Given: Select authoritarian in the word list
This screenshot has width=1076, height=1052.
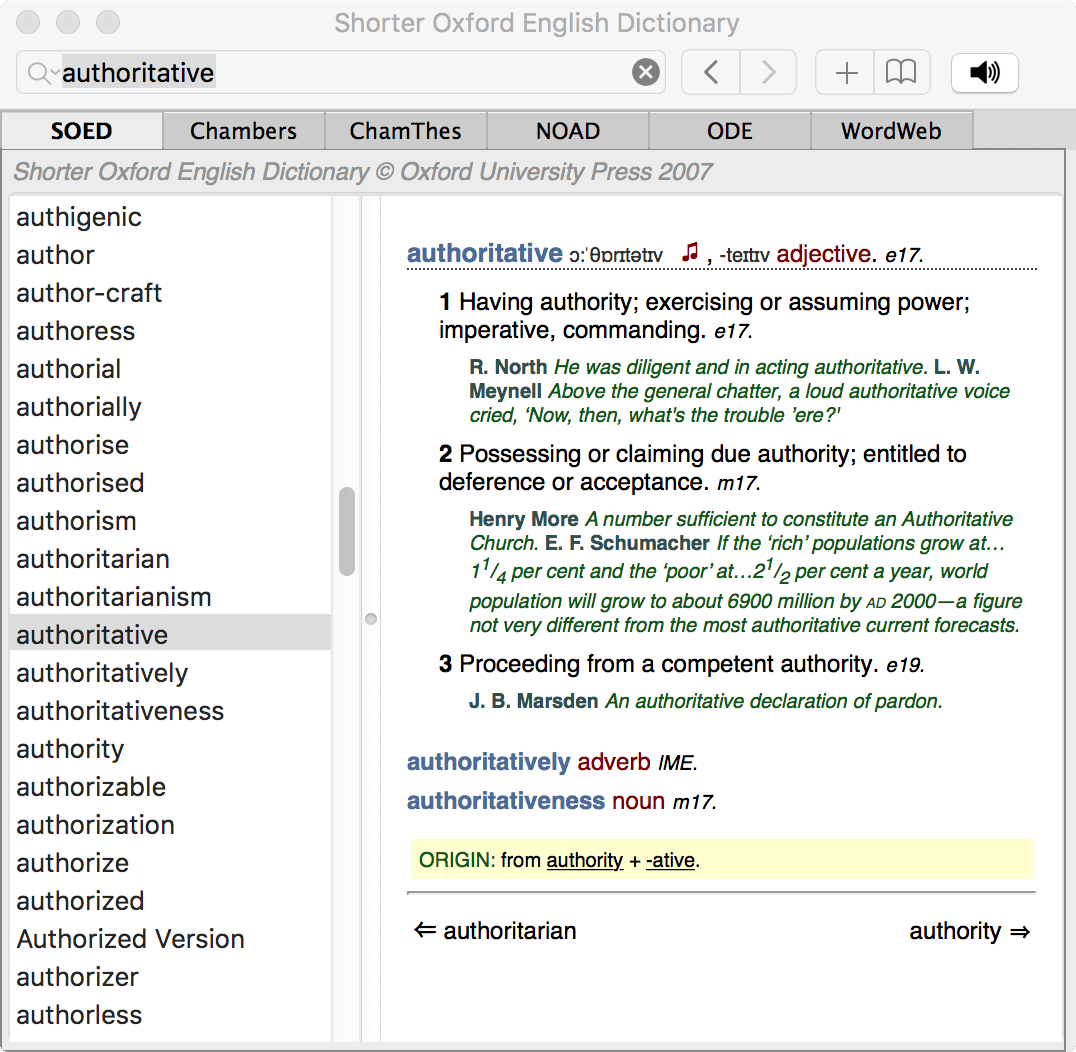Looking at the screenshot, I should tap(170, 559).
